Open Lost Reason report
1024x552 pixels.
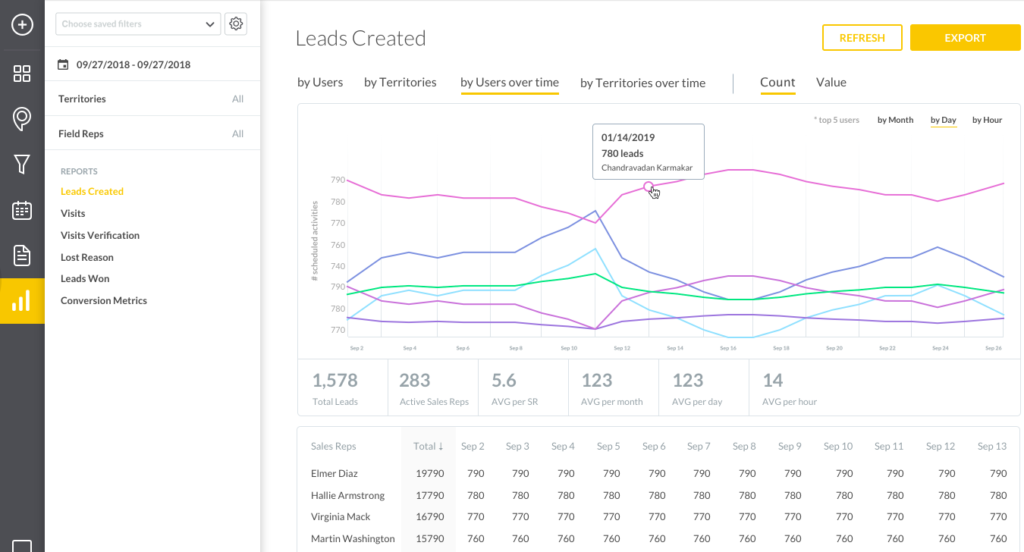(87, 257)
